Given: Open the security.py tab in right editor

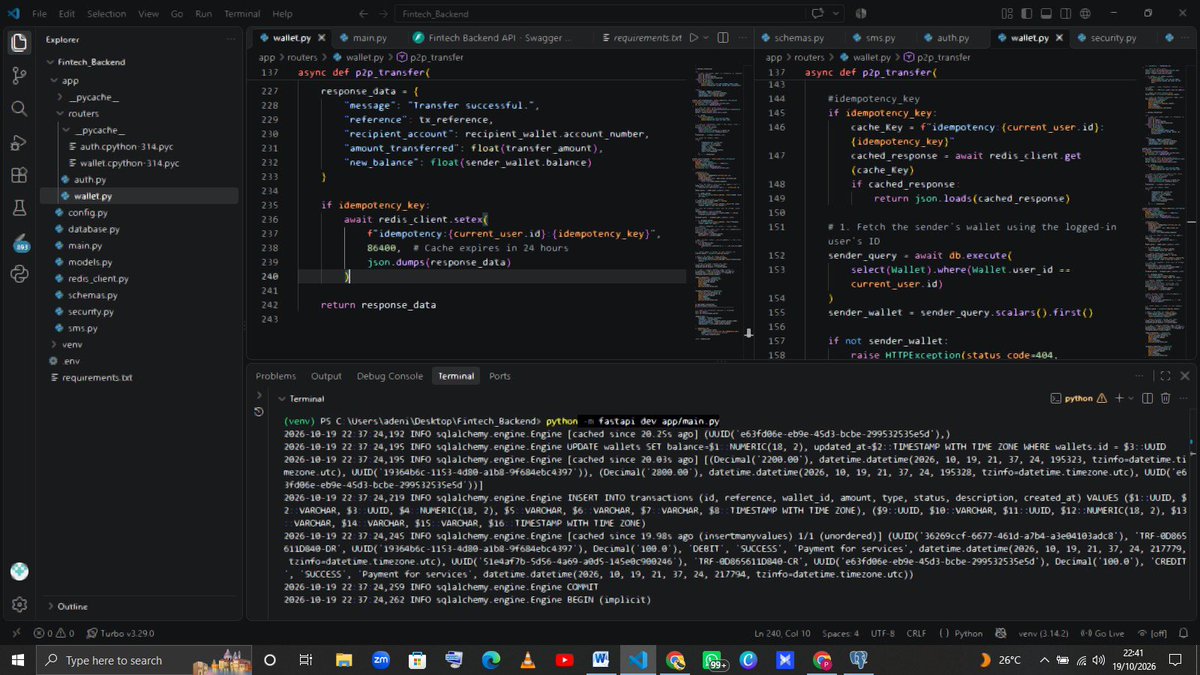Looking at the screenshot, I should click(x=1105, y=37).
